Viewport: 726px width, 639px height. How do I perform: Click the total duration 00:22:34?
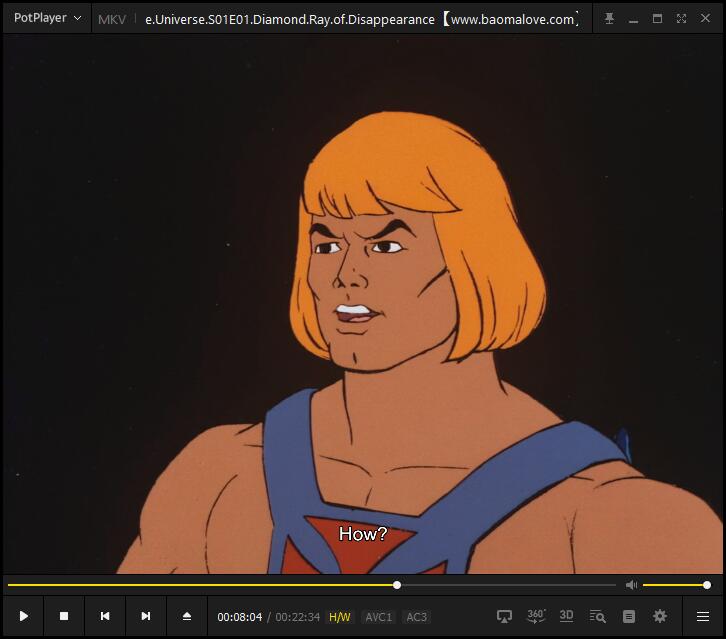tap(297, 617)
